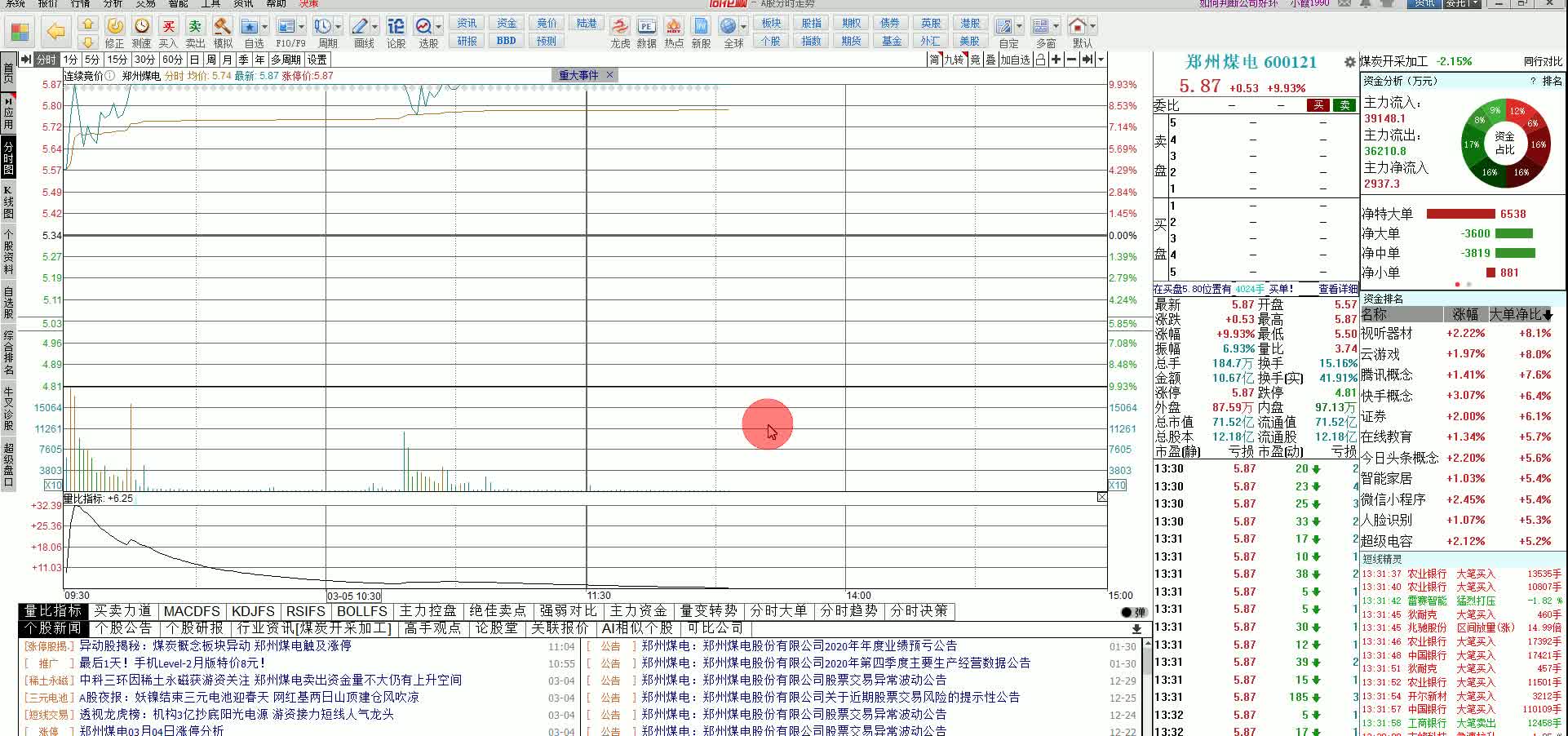Open the 主力资金 tab

point(639,611)
